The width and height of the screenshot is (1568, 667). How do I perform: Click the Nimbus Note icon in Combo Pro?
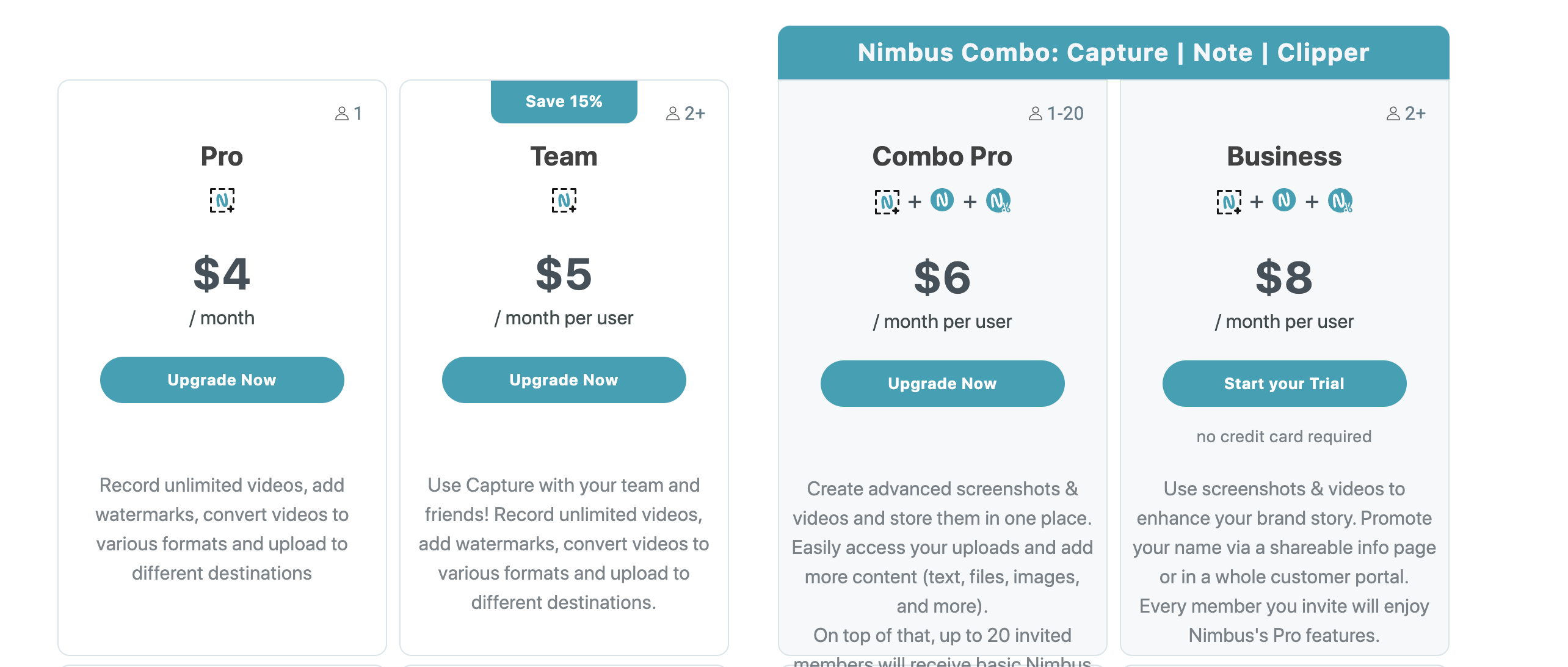click(942, 202)
